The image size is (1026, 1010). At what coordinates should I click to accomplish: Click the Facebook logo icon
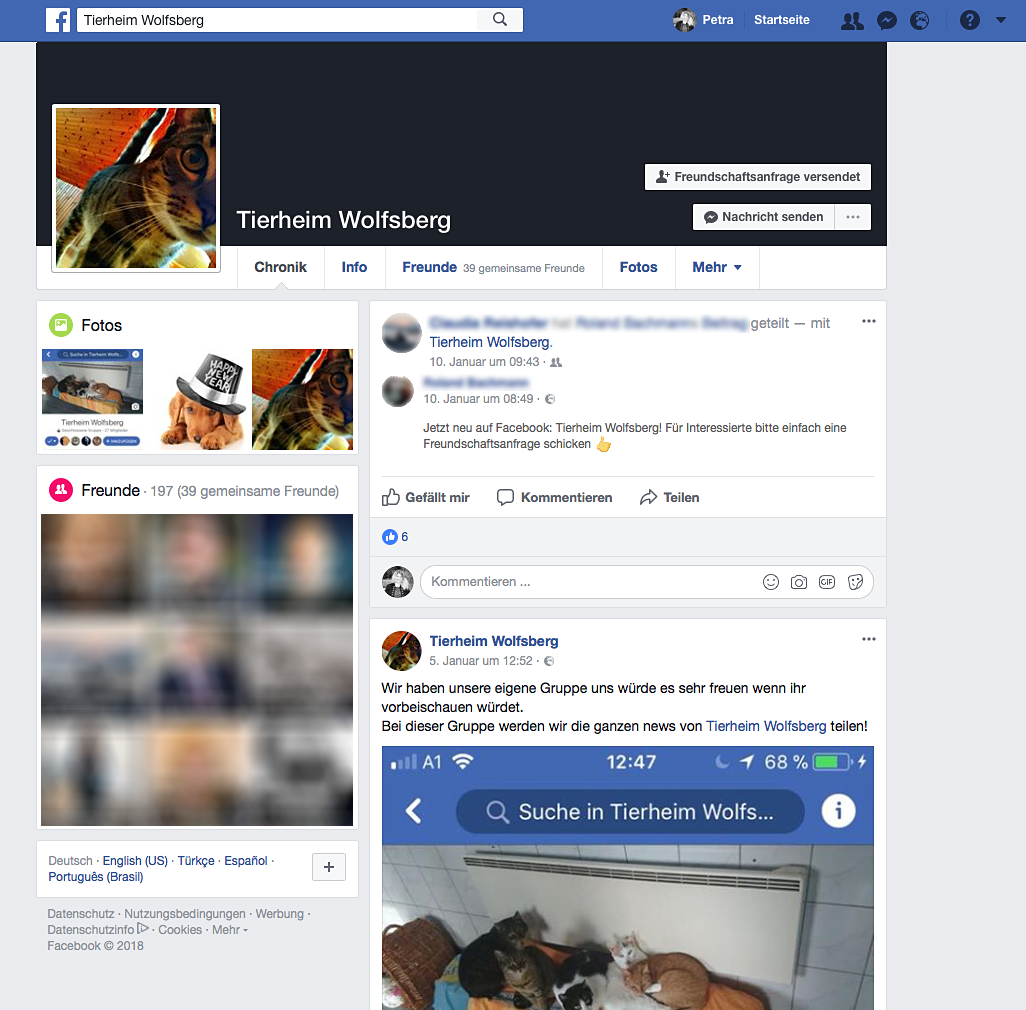(x=58, y=20)
